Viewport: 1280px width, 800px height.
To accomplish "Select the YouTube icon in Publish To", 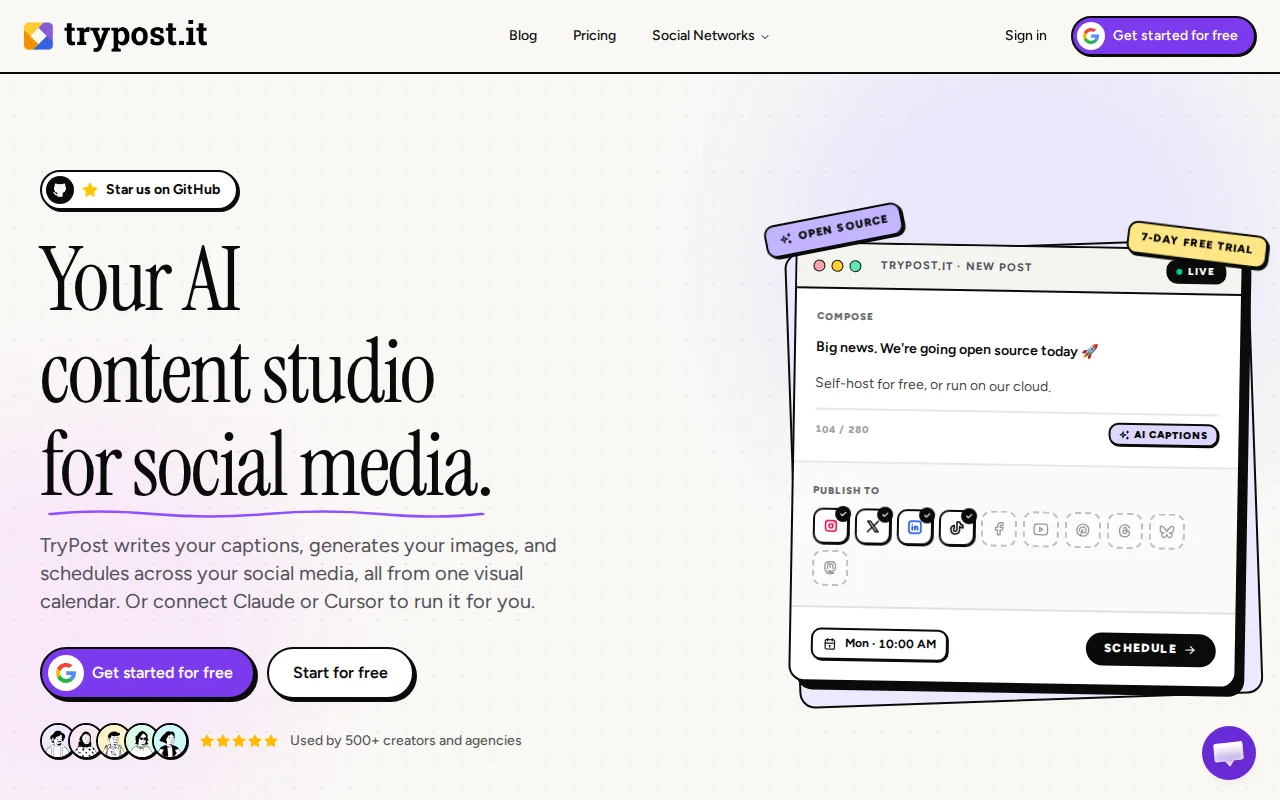I will tap(1041, 530).
